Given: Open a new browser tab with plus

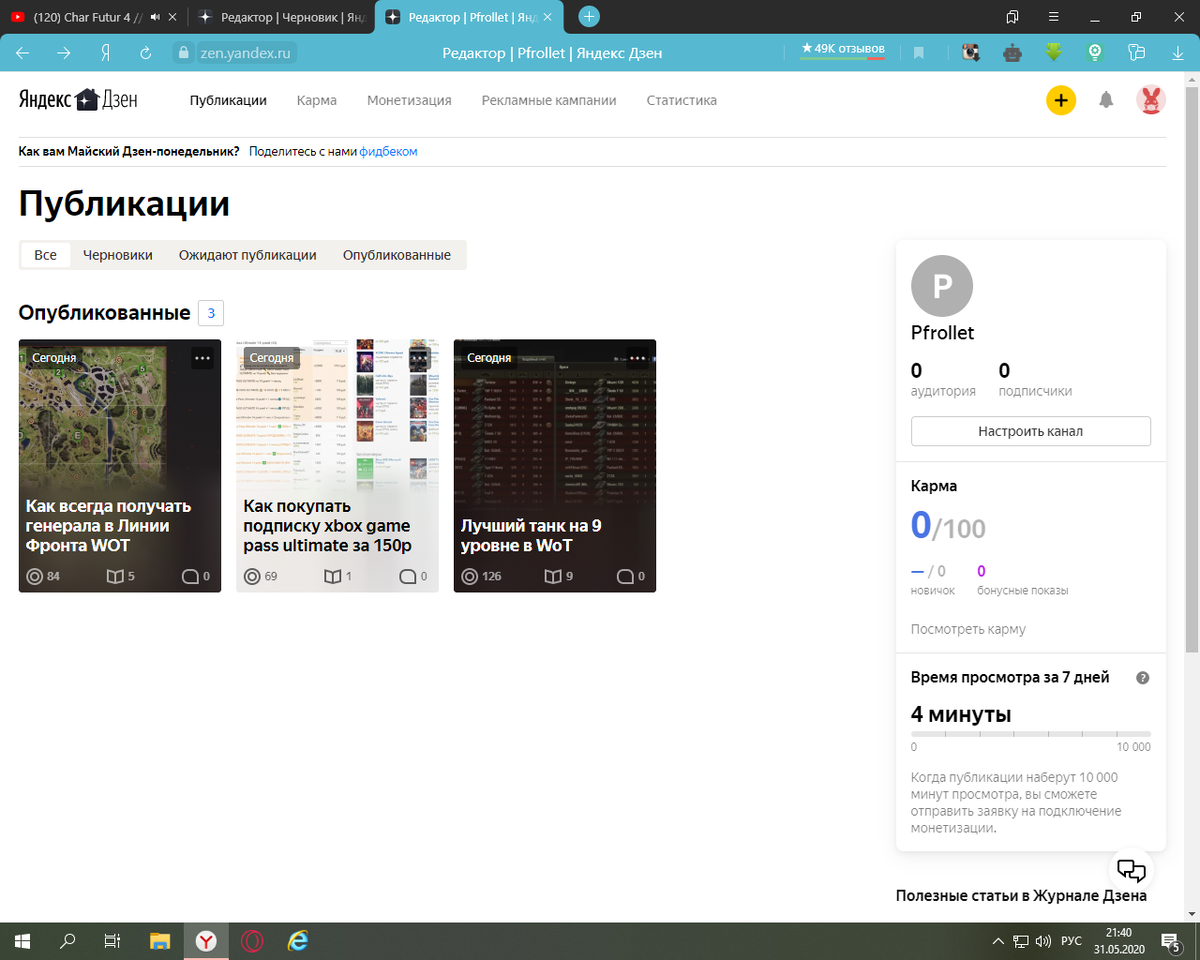Looking at the screenshot, I should click(590, 16).
